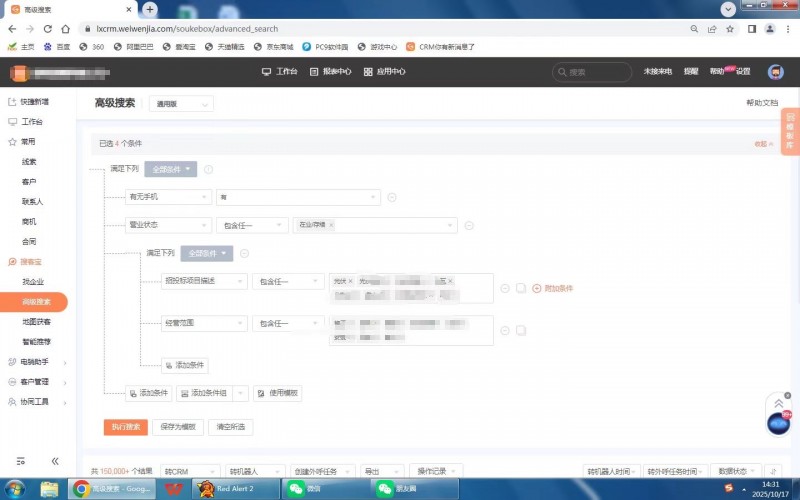Click the 工作台 monitor icon in the top navigation
Screen dimensions: 800x500
(x=266, y=72)
